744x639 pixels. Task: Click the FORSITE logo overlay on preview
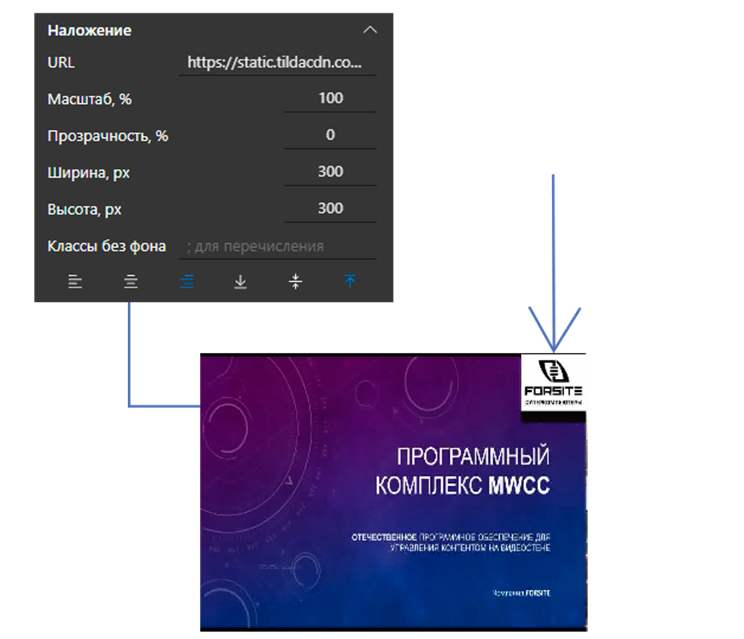point(553,382)
